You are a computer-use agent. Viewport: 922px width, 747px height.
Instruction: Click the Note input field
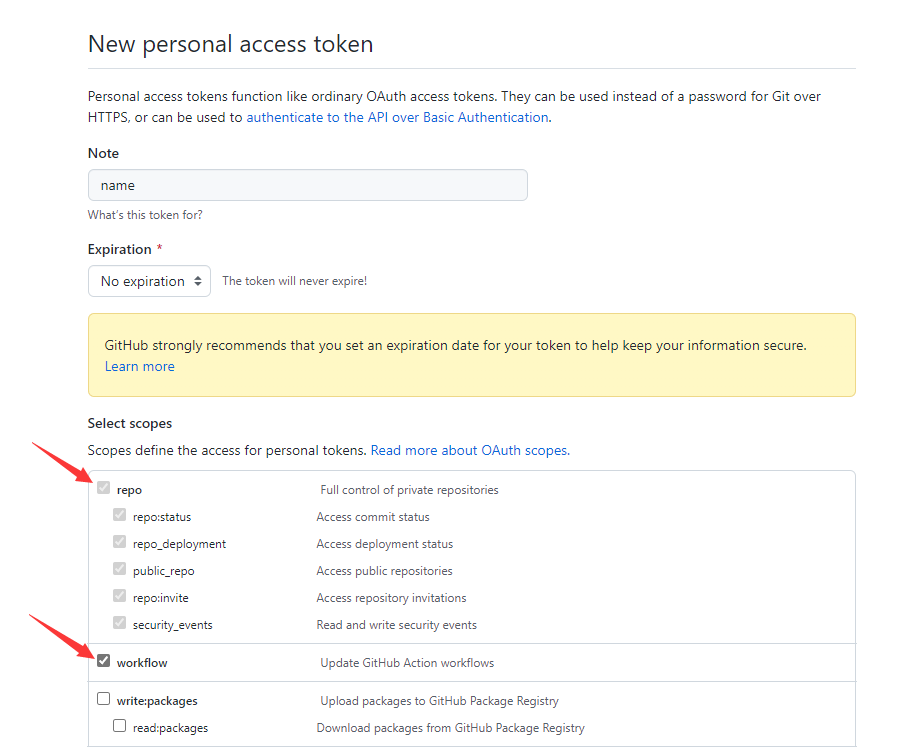click(307, 185)
